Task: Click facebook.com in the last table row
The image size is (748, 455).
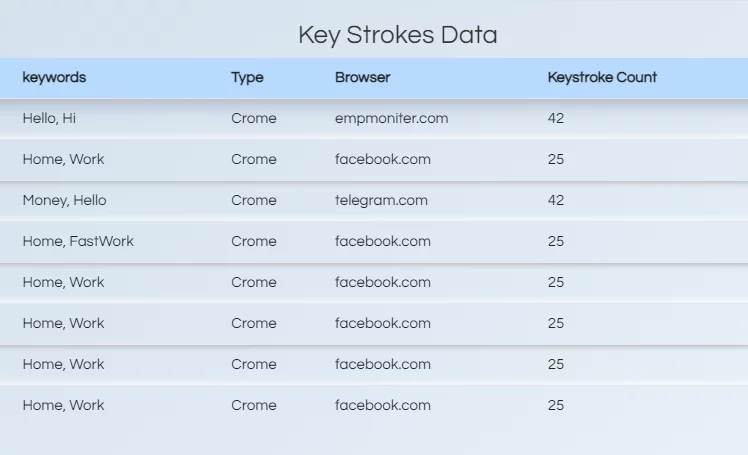Action: [x=383, y=405]
